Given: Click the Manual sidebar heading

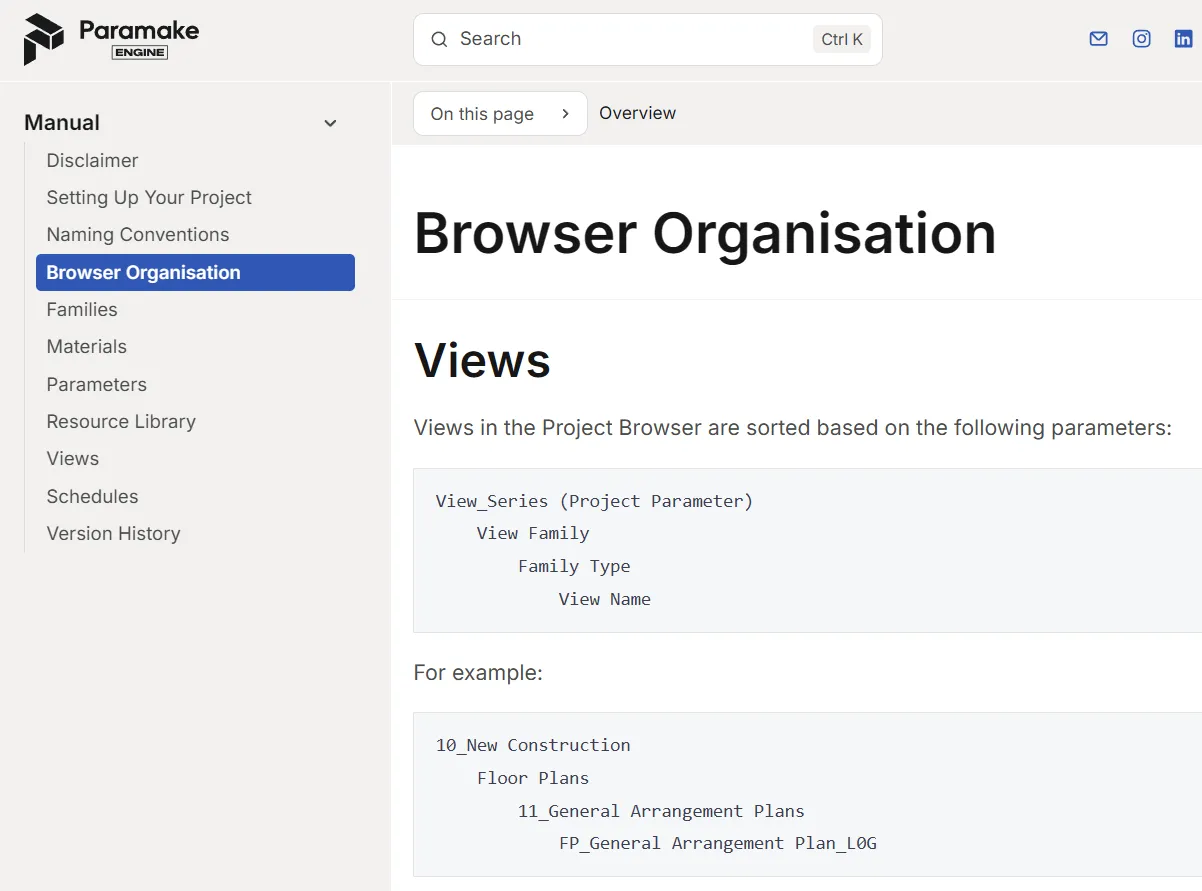Looking at the screenshot, I should coord(62,123).
